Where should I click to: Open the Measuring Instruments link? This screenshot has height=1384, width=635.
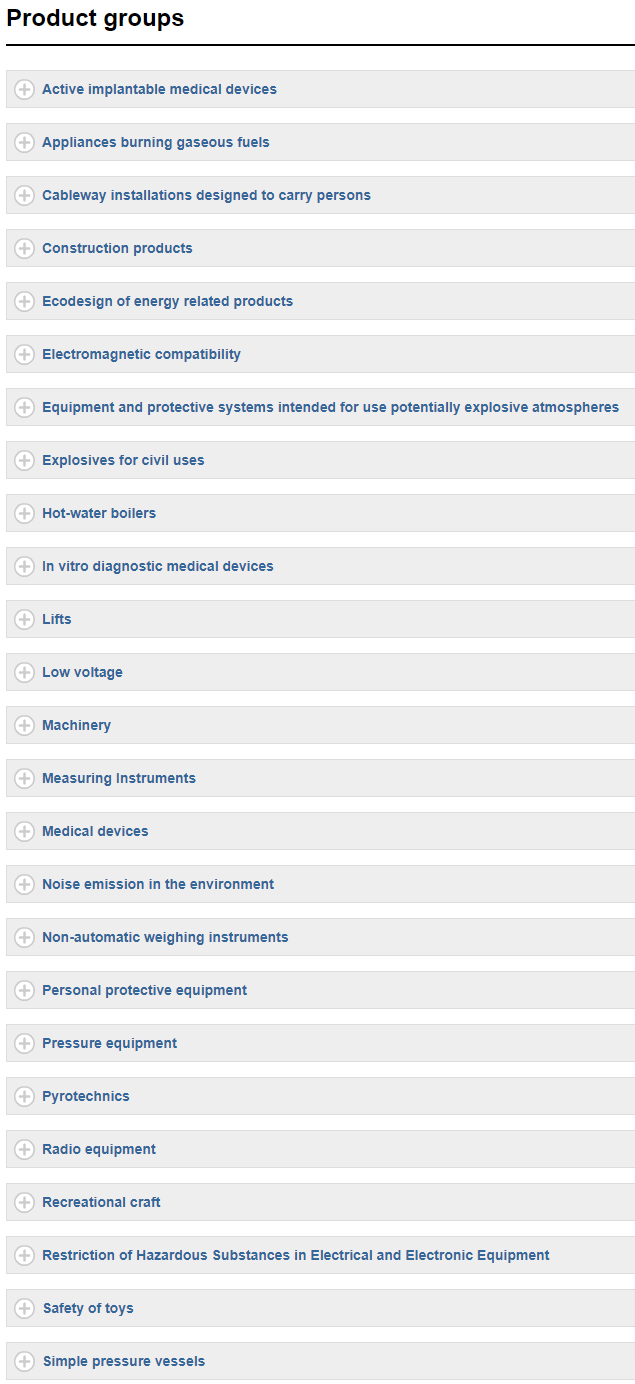(119, 778)
